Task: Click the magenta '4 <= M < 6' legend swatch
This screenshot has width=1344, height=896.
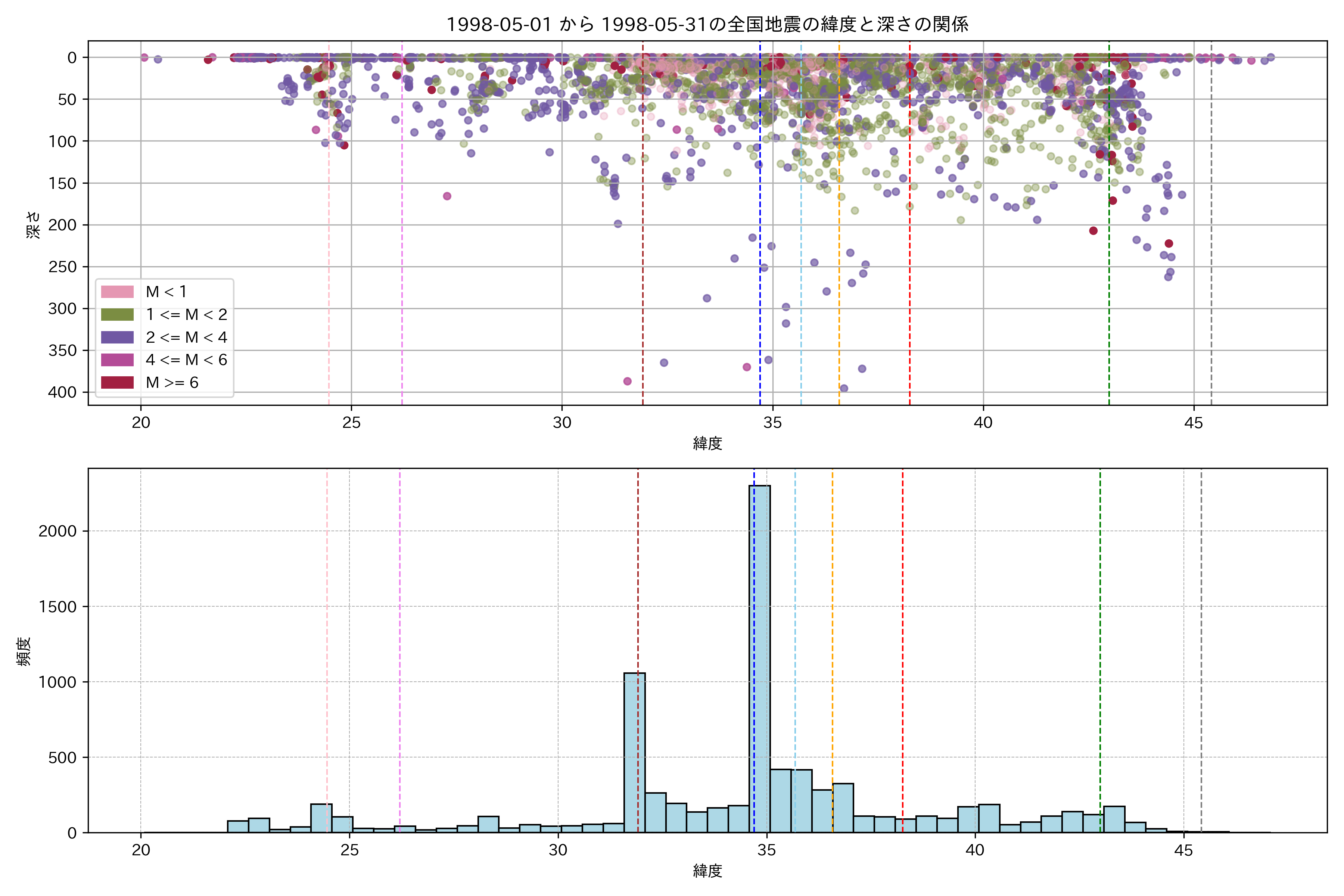Action: point(117,360)
